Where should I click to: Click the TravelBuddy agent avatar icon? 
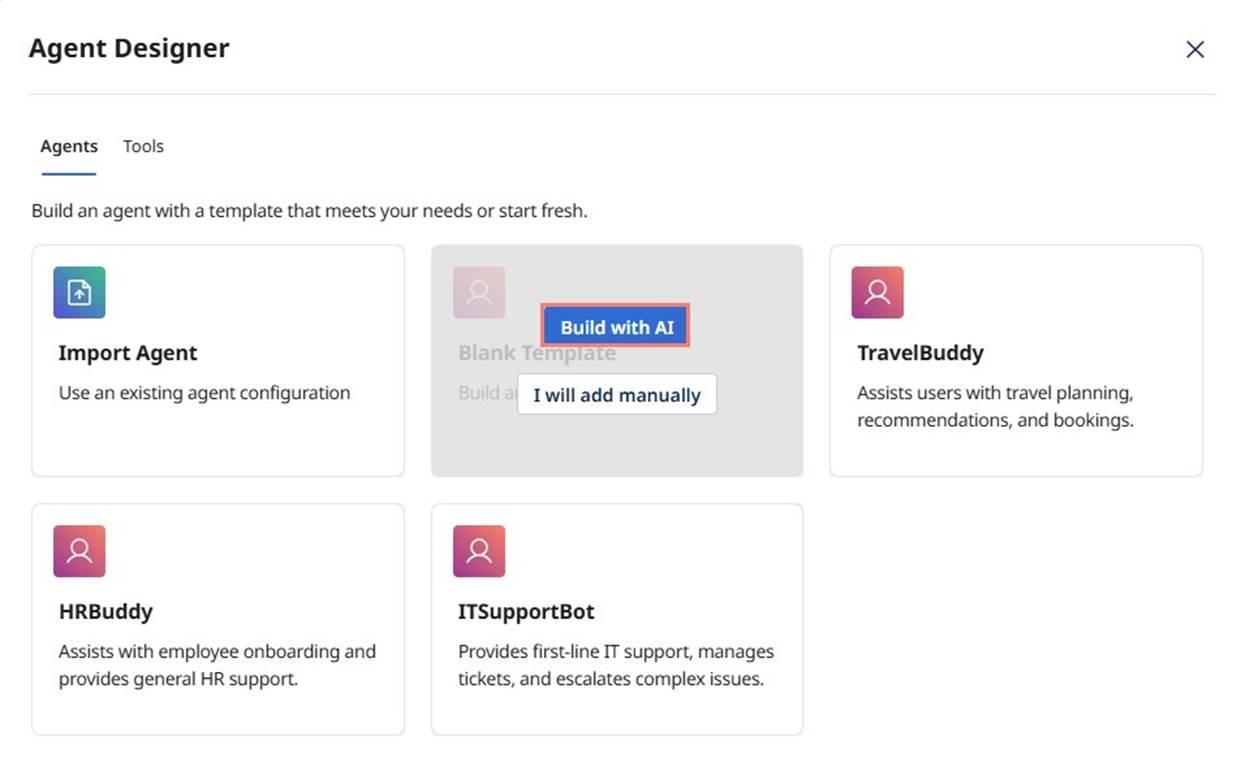point(877,292)
